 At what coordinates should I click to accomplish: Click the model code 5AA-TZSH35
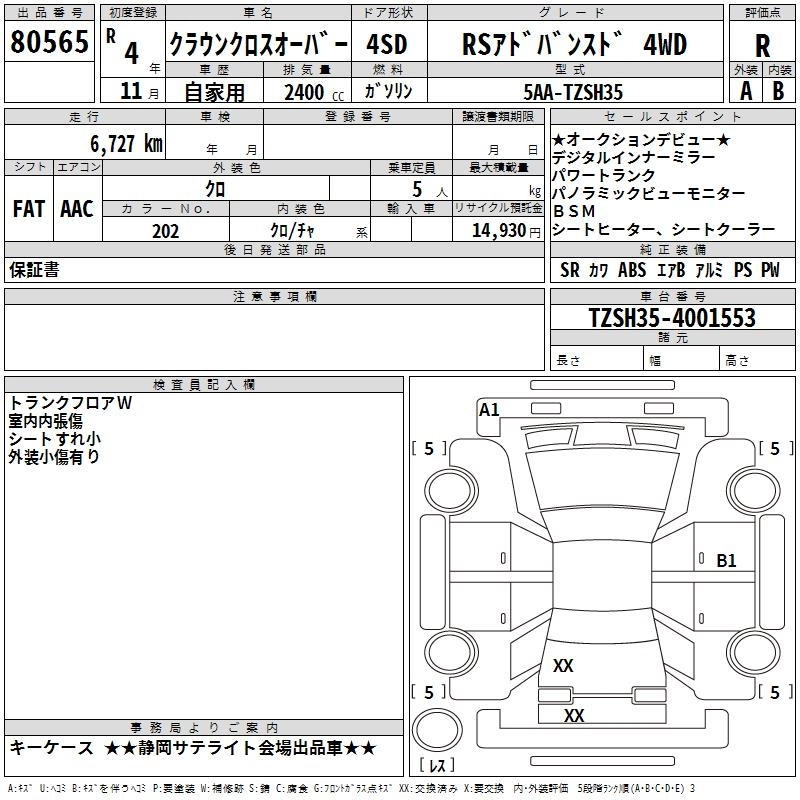coord(573,91)
